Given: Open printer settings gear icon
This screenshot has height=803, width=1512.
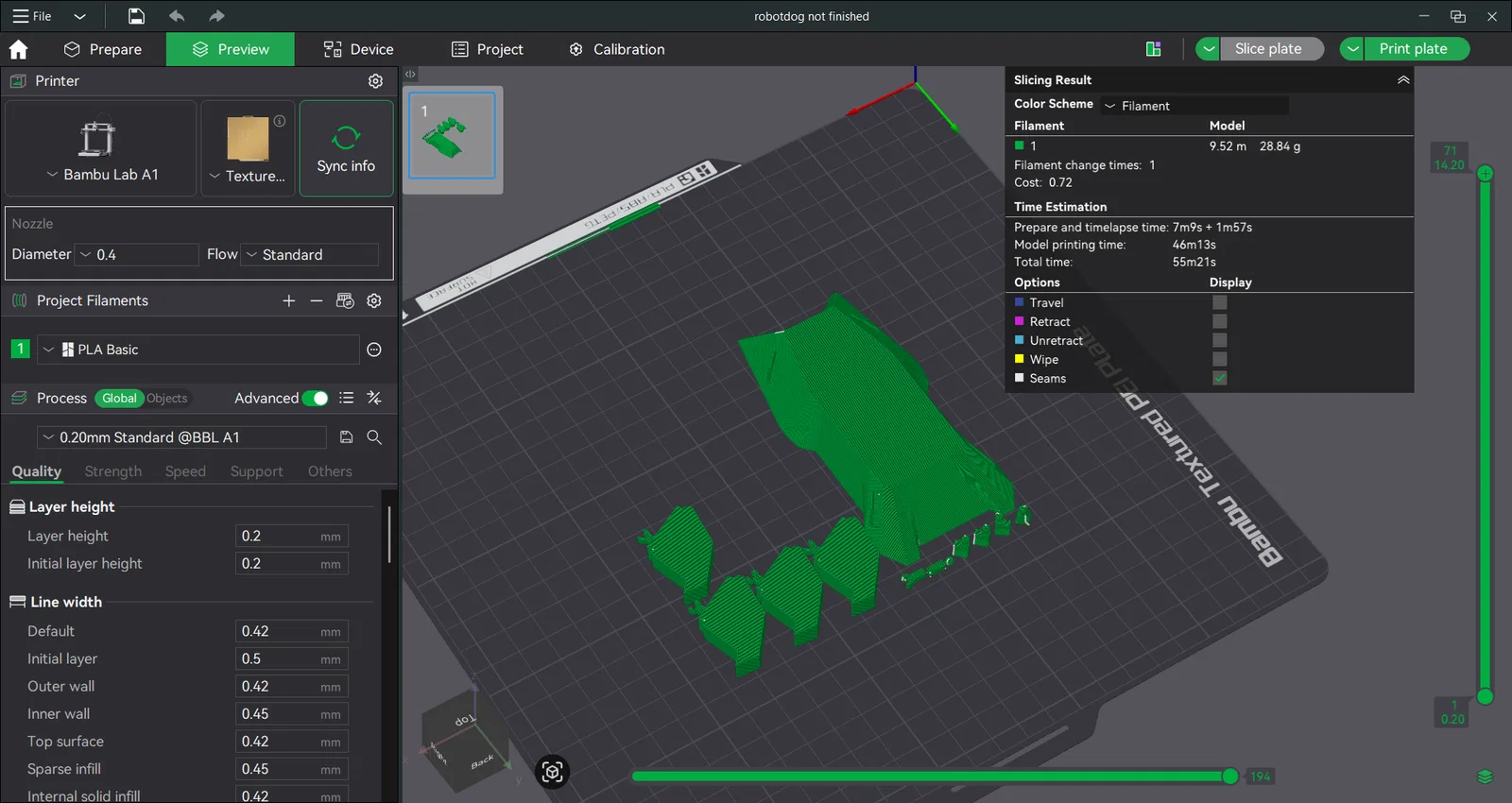Looking at the screenshot, I should click(x=375, y=81).
